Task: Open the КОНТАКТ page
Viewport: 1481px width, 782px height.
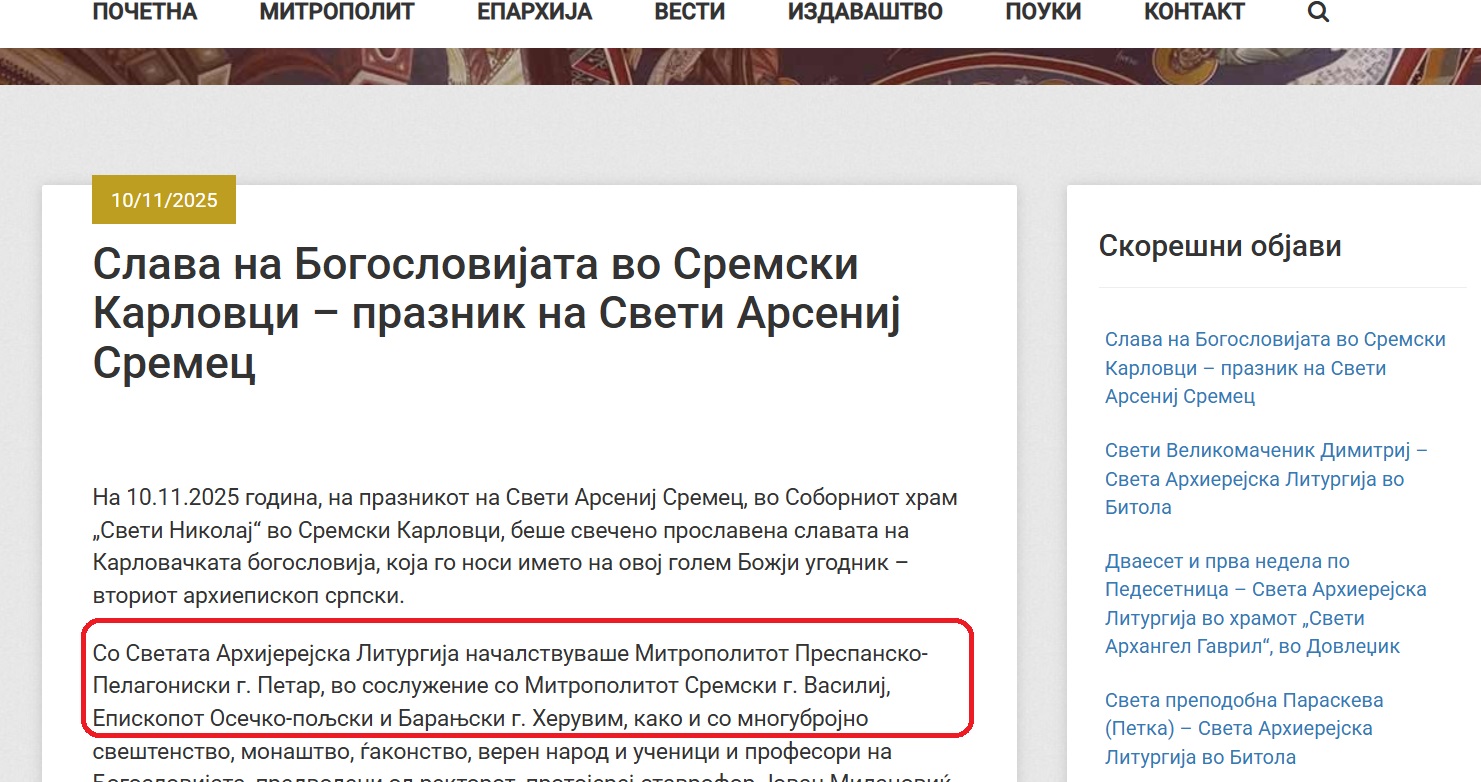Action: (1194, 13)
